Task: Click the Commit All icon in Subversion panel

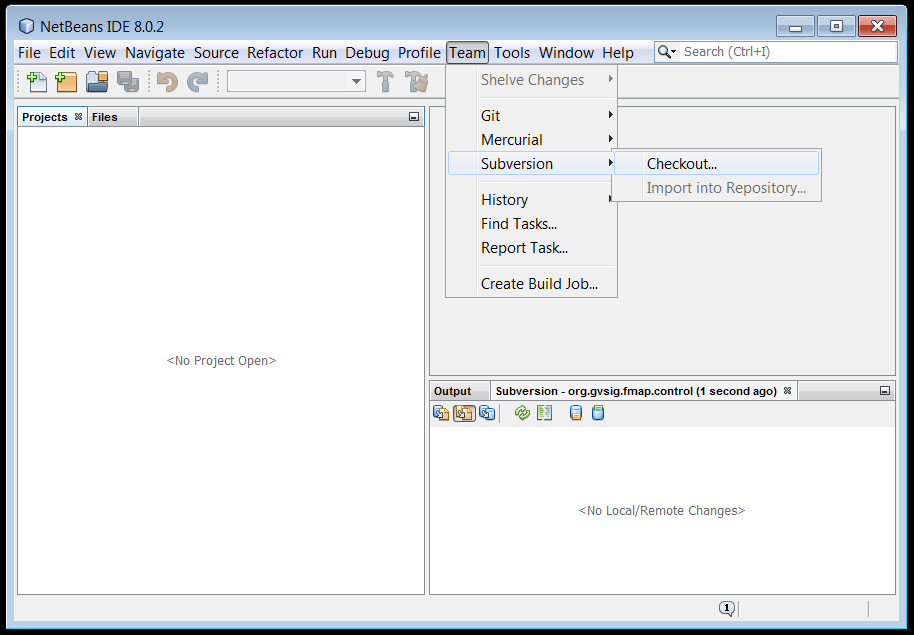Action: (x=598, y=413)
